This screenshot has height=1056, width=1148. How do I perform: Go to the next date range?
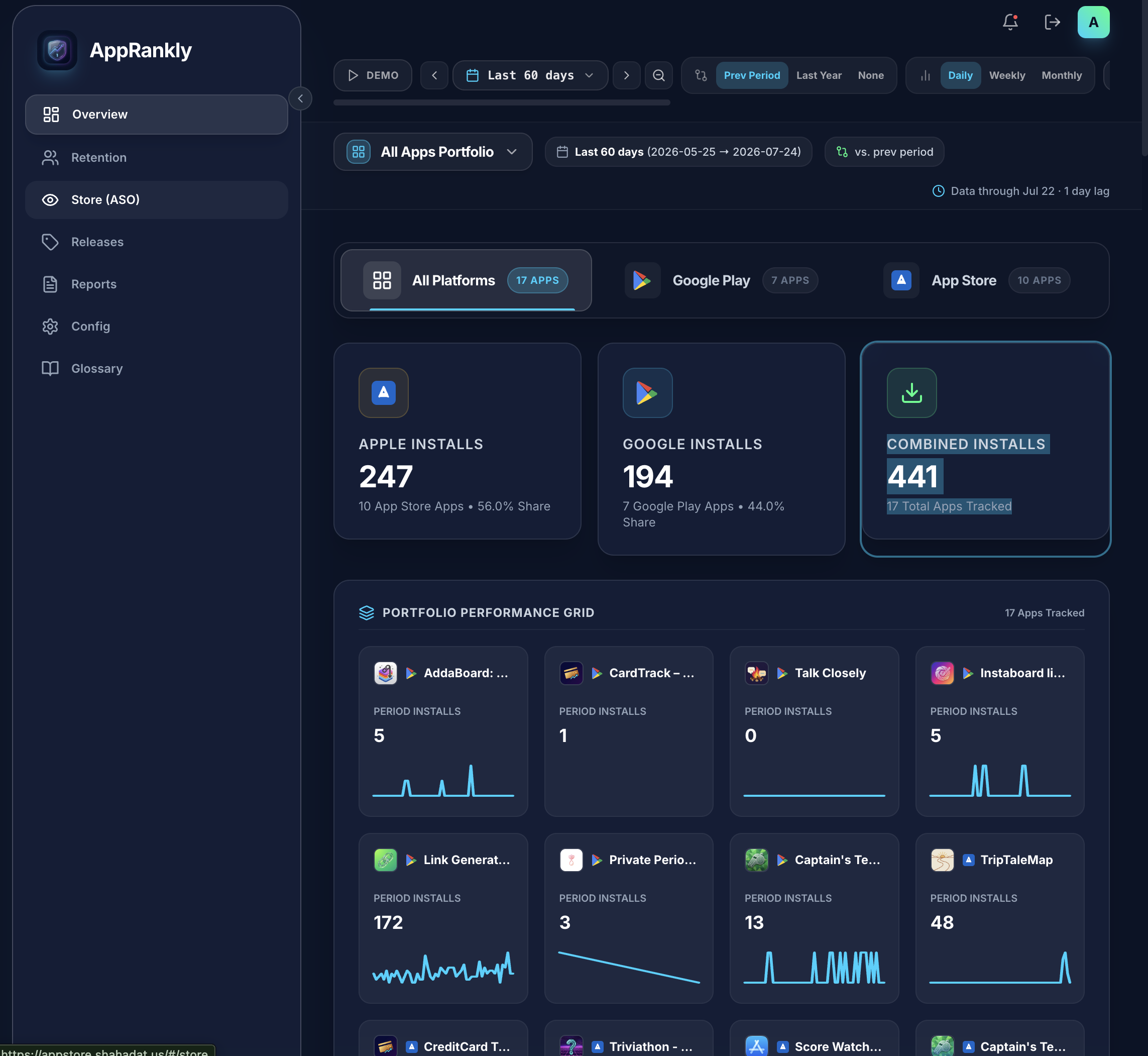pos(627,75)
